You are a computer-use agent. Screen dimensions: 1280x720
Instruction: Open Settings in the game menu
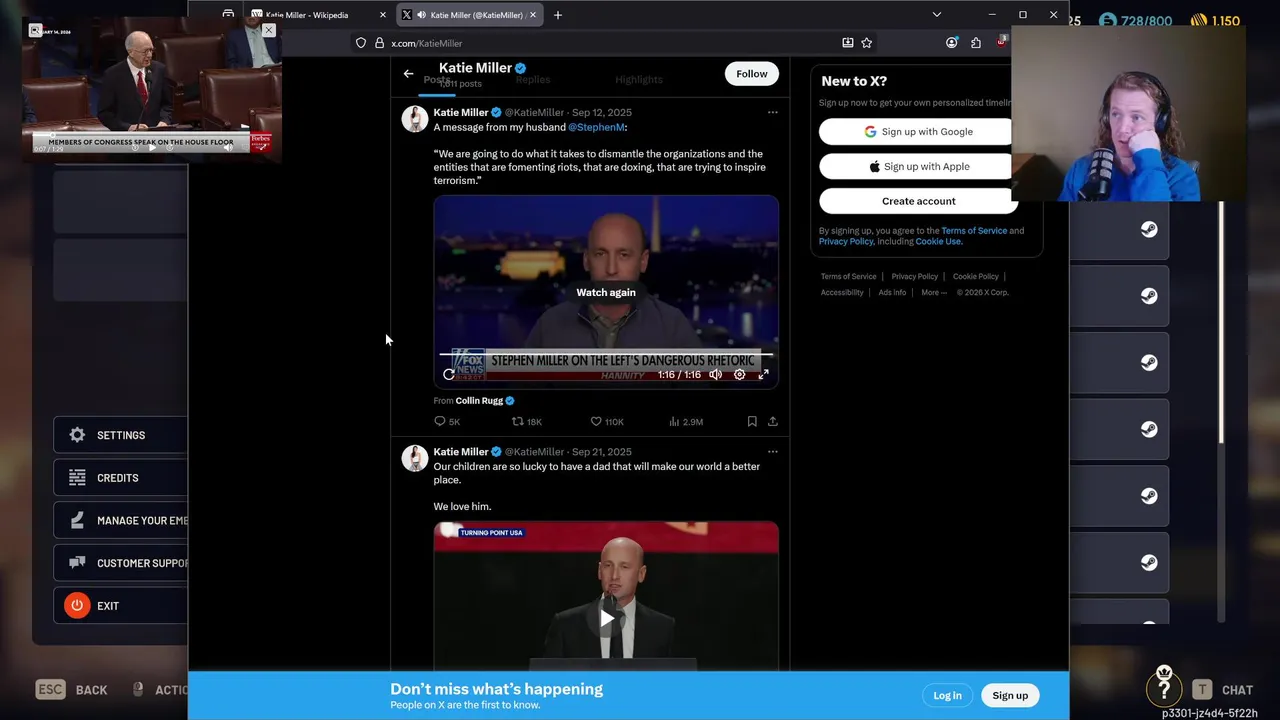coord(120,436)
